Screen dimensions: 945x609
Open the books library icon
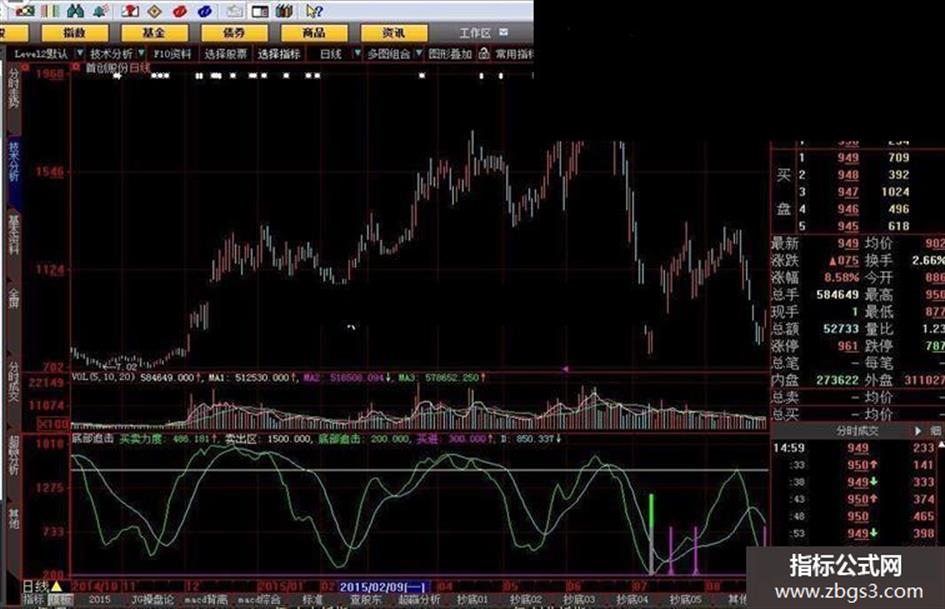284,10
